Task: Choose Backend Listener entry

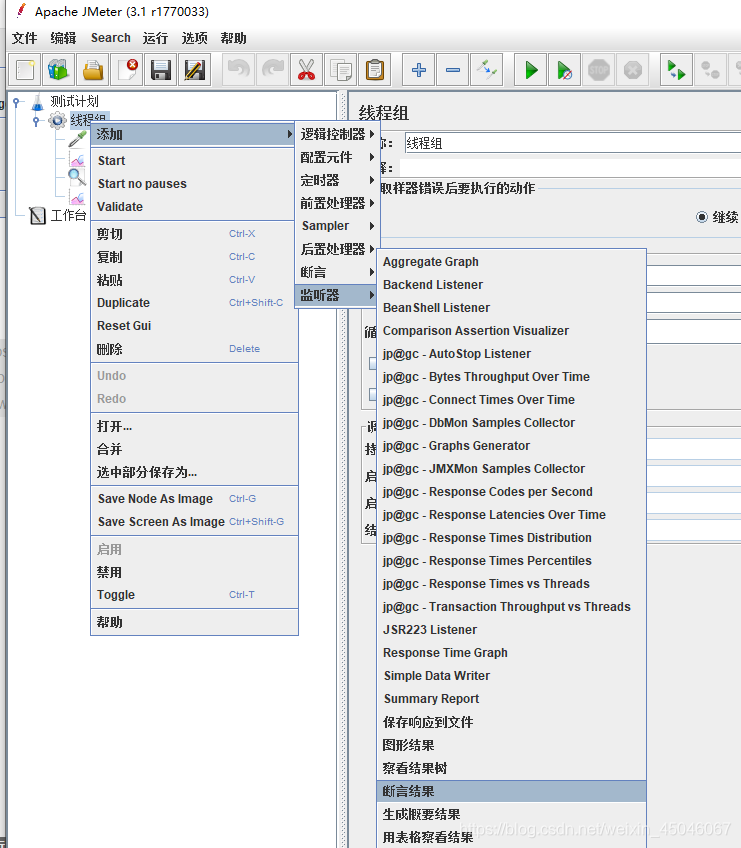Action: 512,284
